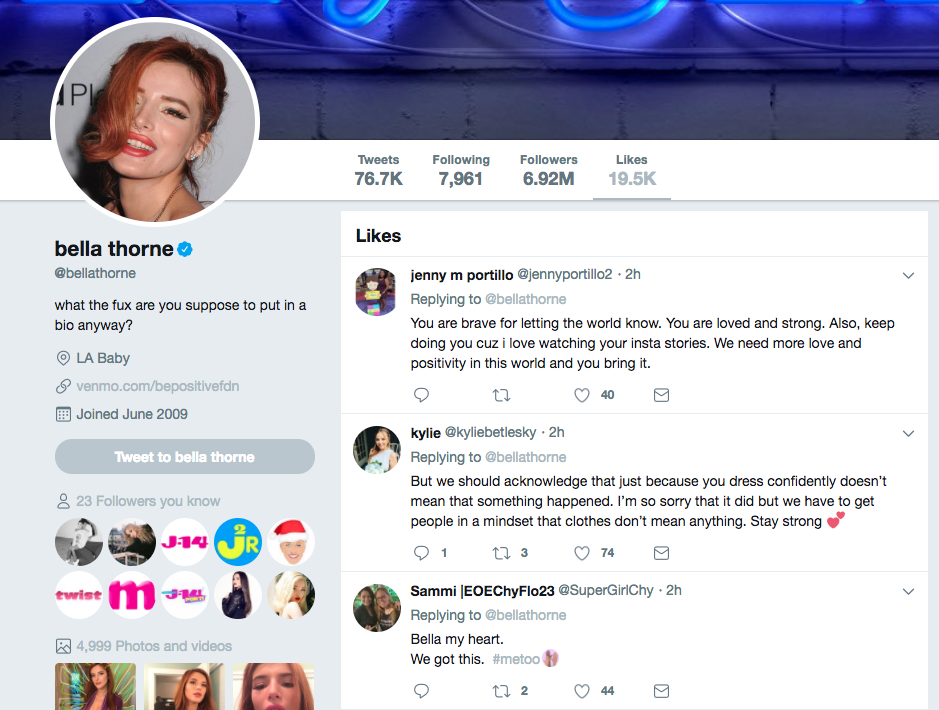The width and height of the screenshot is (939, 710).
Task: Click heart on Sammi's tweet
Action: click(x=582, y=691)
